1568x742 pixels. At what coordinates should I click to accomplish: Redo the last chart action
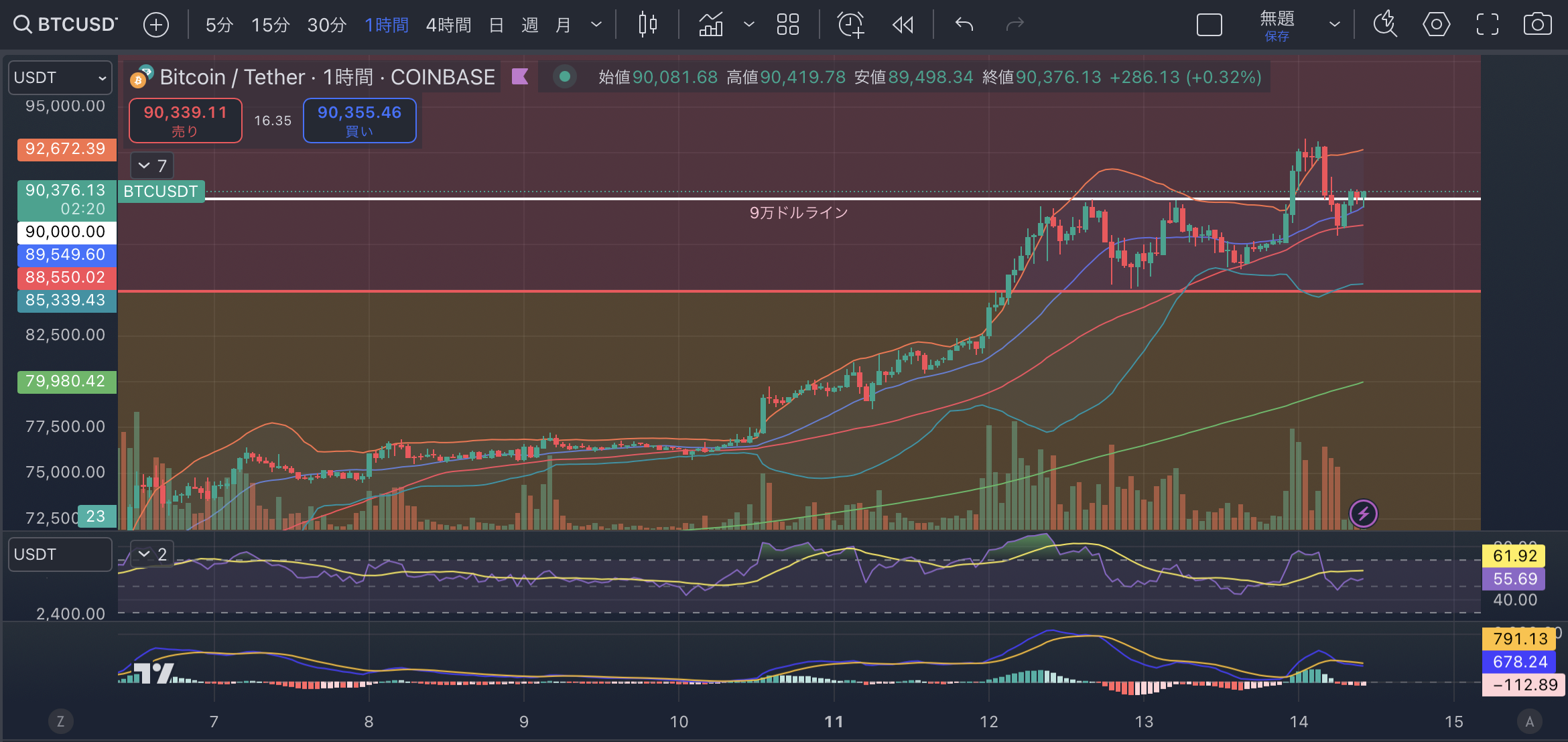click(1015, 25)
